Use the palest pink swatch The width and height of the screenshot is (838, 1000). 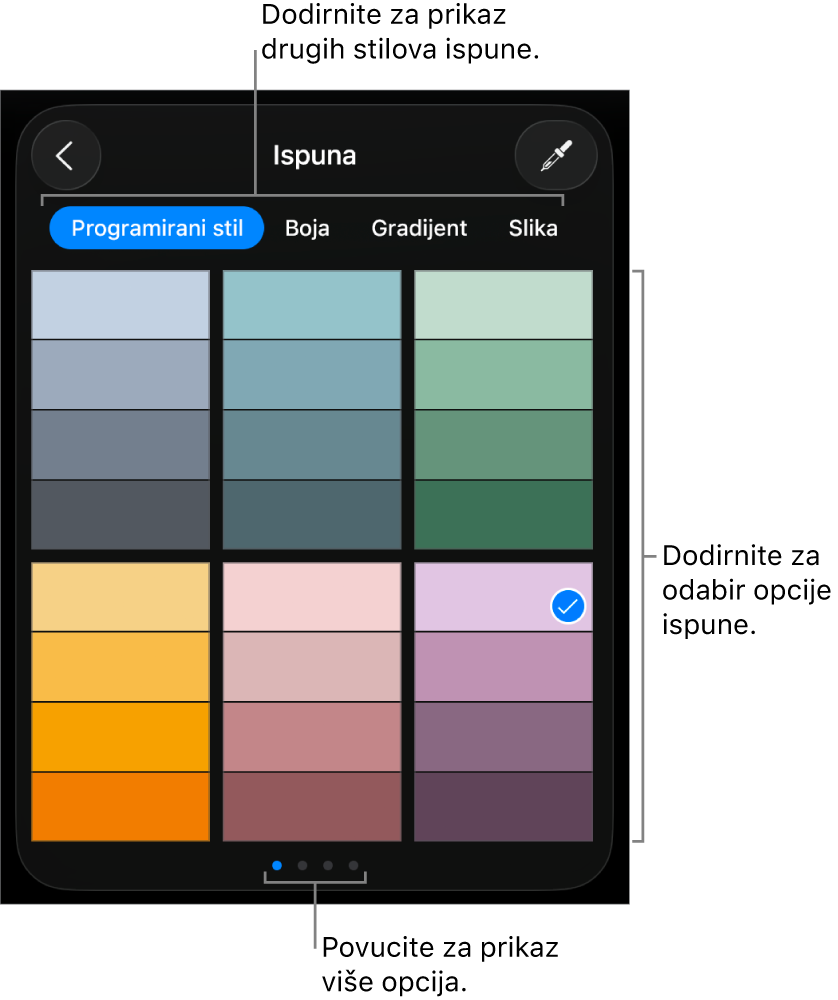pos(312,597)
